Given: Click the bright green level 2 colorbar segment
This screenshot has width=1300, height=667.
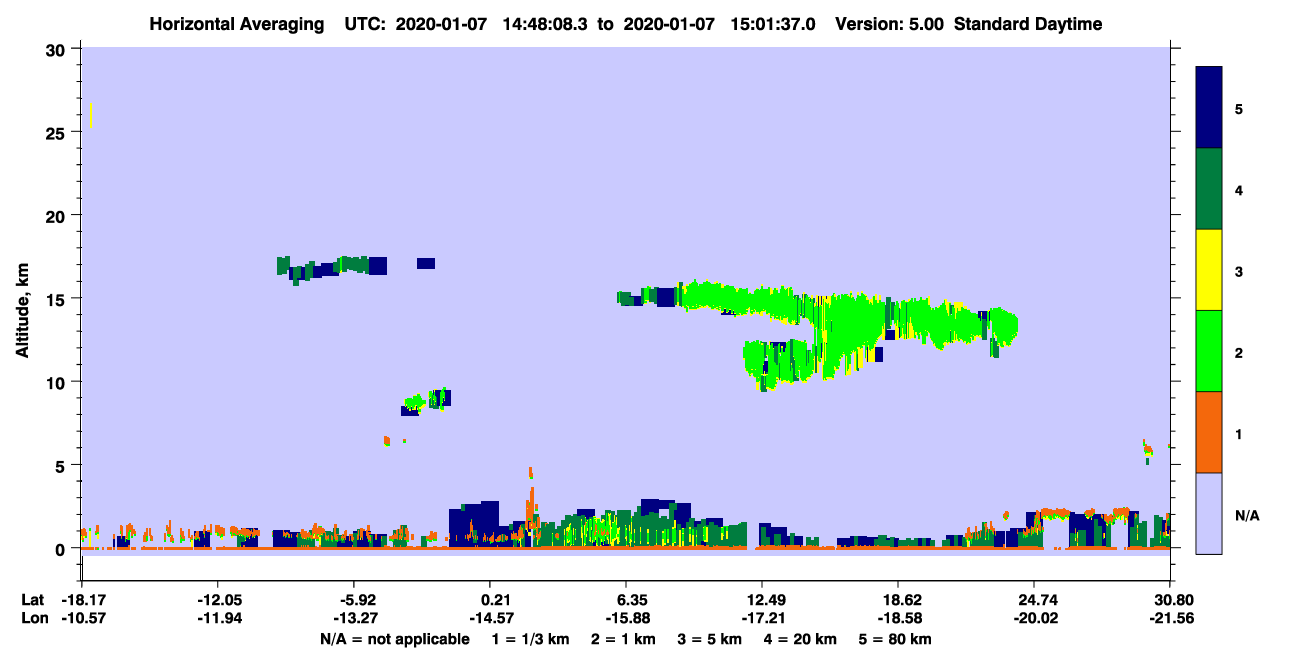Looking at the screenshot, I should [x=1209, y=351].
